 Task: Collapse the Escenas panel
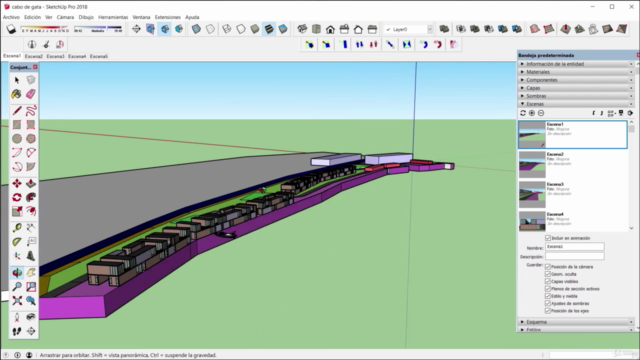tap(576, 104)
